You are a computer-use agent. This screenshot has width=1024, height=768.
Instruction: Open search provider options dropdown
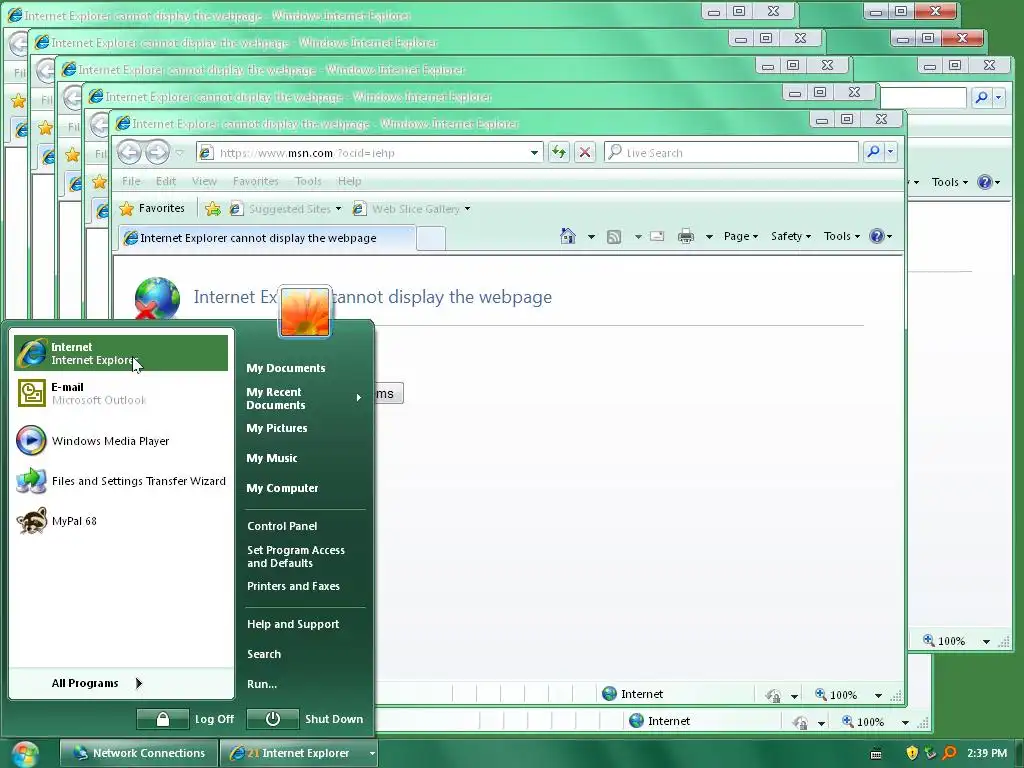[x=890, y=152]
